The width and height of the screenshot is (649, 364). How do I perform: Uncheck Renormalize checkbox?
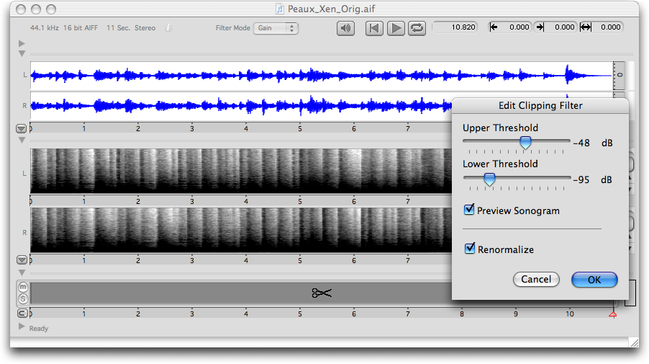pos(469,248)
